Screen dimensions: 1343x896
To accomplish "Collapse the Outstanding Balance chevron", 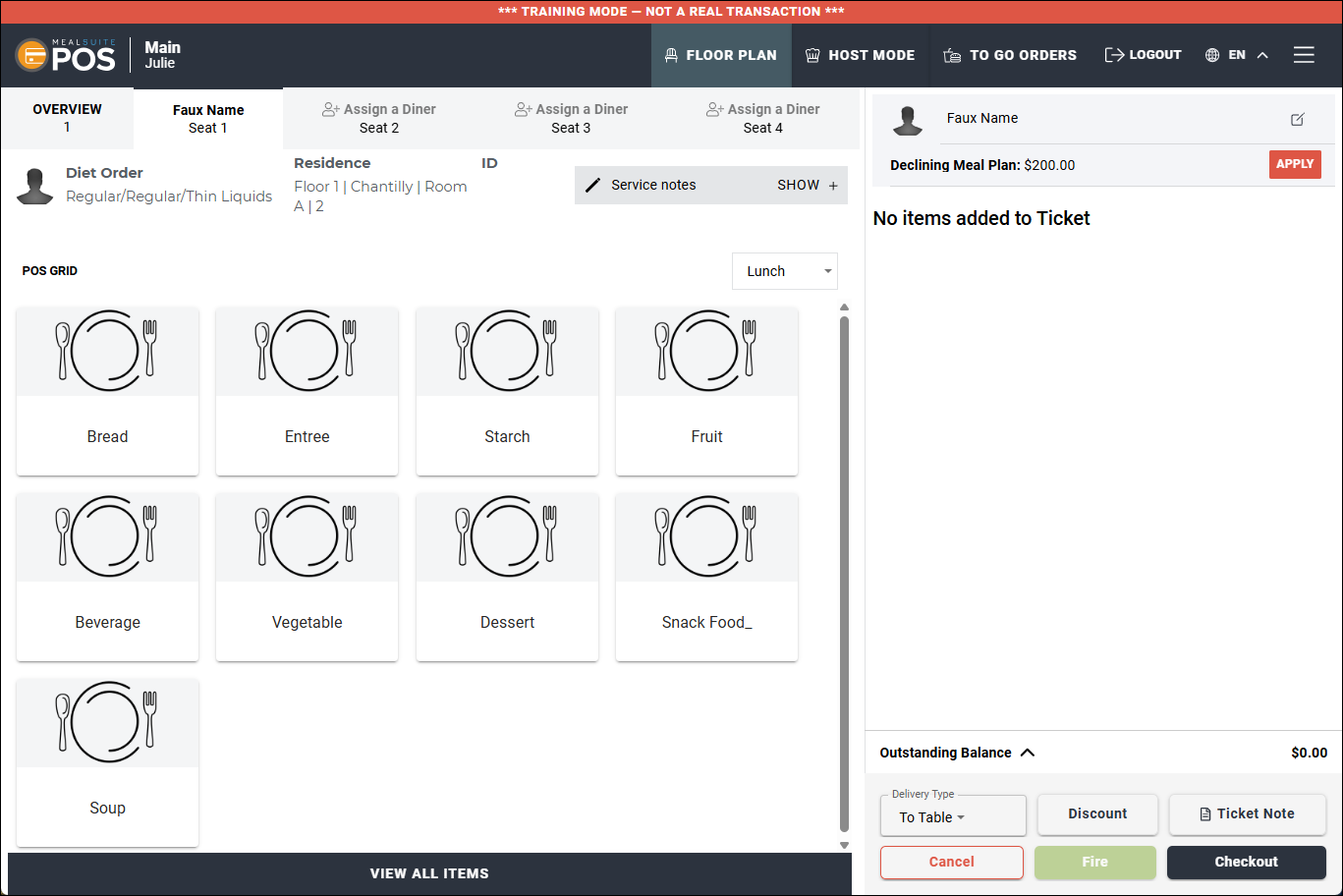I will (1028, 753).
